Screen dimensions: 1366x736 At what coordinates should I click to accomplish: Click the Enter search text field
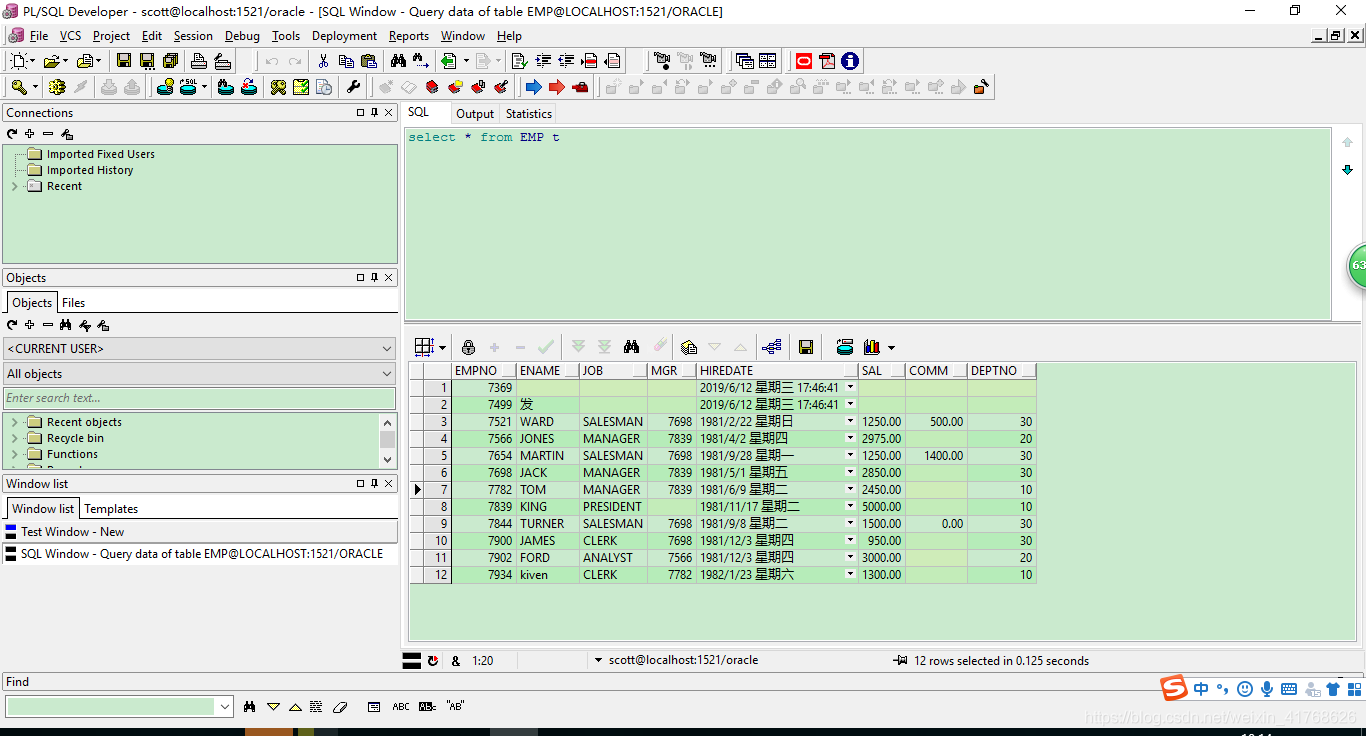point(199,398)
